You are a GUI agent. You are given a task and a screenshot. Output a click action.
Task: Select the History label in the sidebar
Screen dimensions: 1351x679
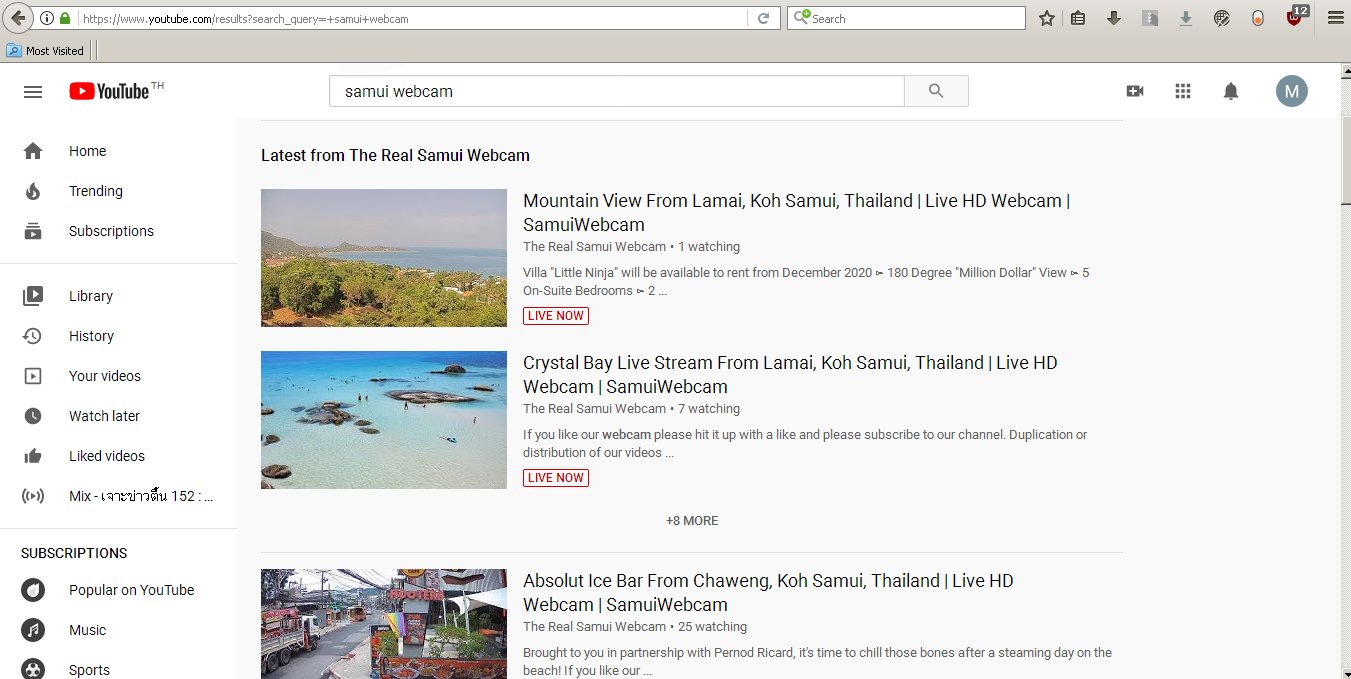91,336
